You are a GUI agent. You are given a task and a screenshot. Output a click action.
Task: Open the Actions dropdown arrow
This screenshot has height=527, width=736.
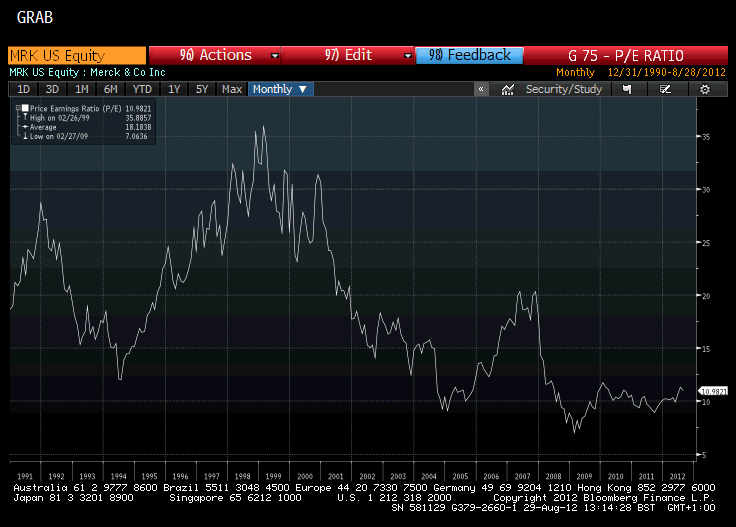click(275, 56)
